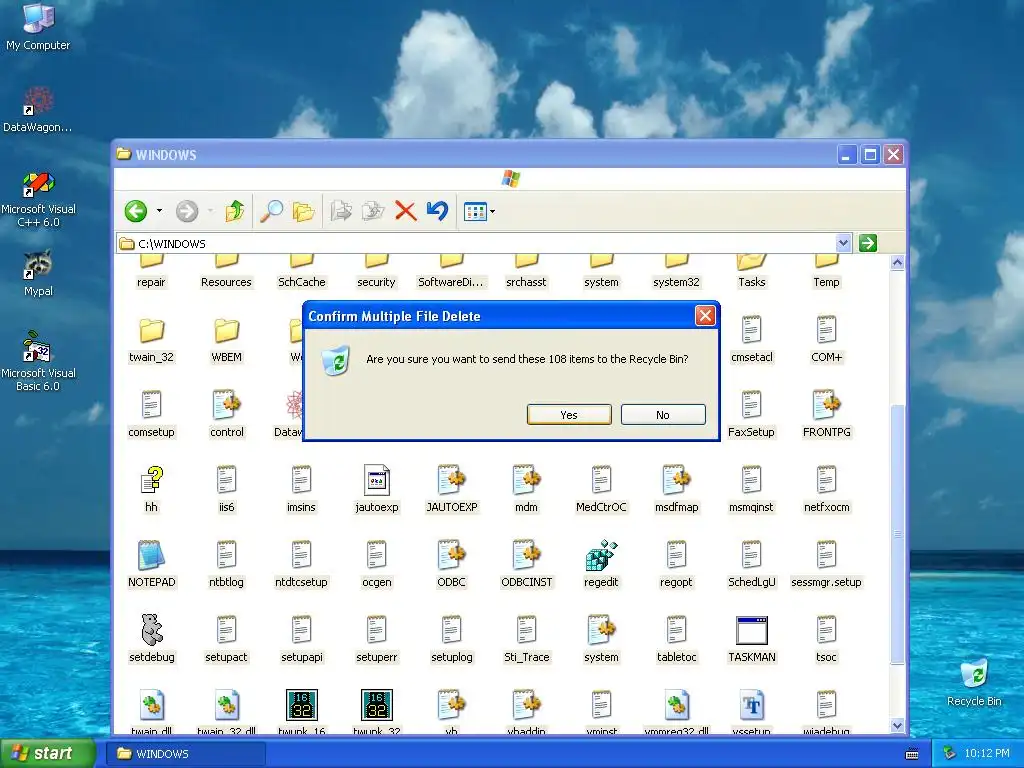Click the Resources folder label
1024x768 pixels.
pos(226,282)
